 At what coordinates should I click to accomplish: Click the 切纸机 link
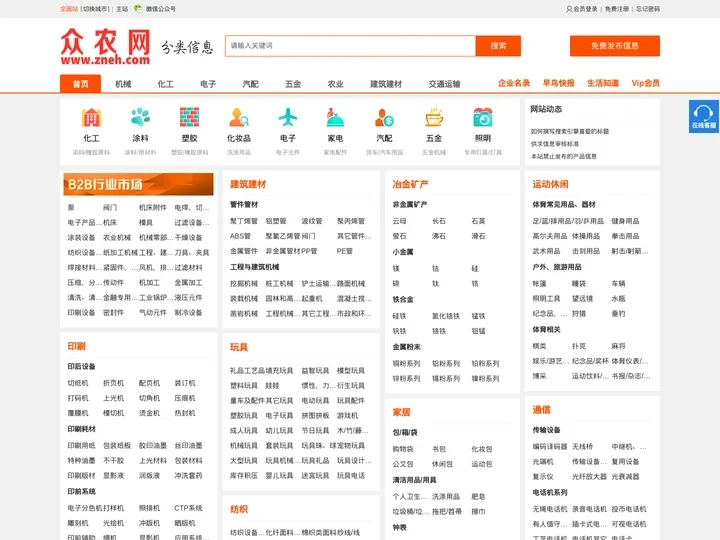[78, 383]
